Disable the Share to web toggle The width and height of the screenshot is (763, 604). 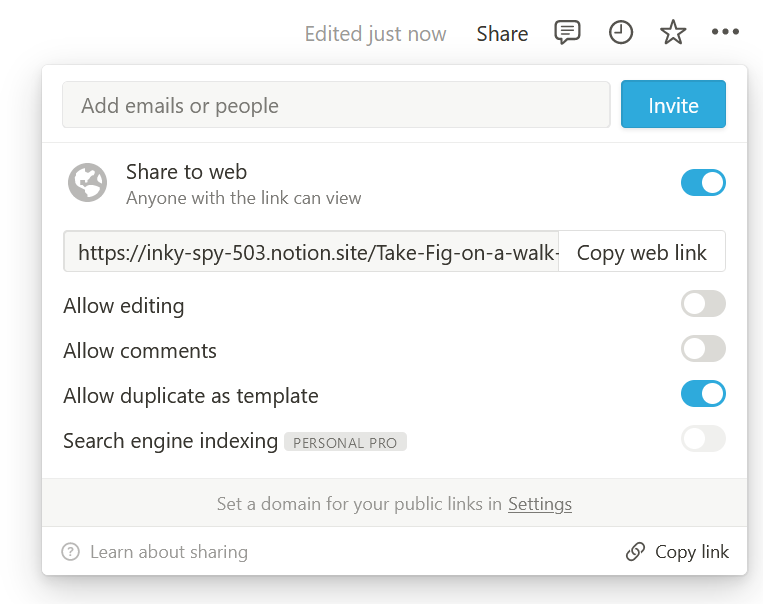point(703,183)
